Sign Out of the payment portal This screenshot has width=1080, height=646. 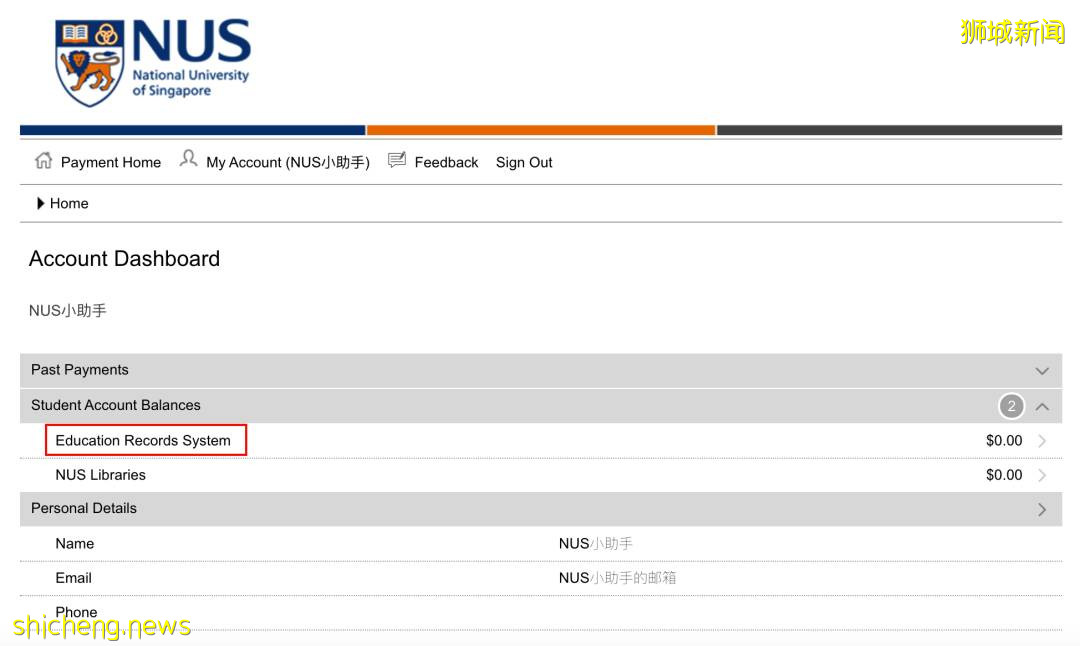click(524, 162)
